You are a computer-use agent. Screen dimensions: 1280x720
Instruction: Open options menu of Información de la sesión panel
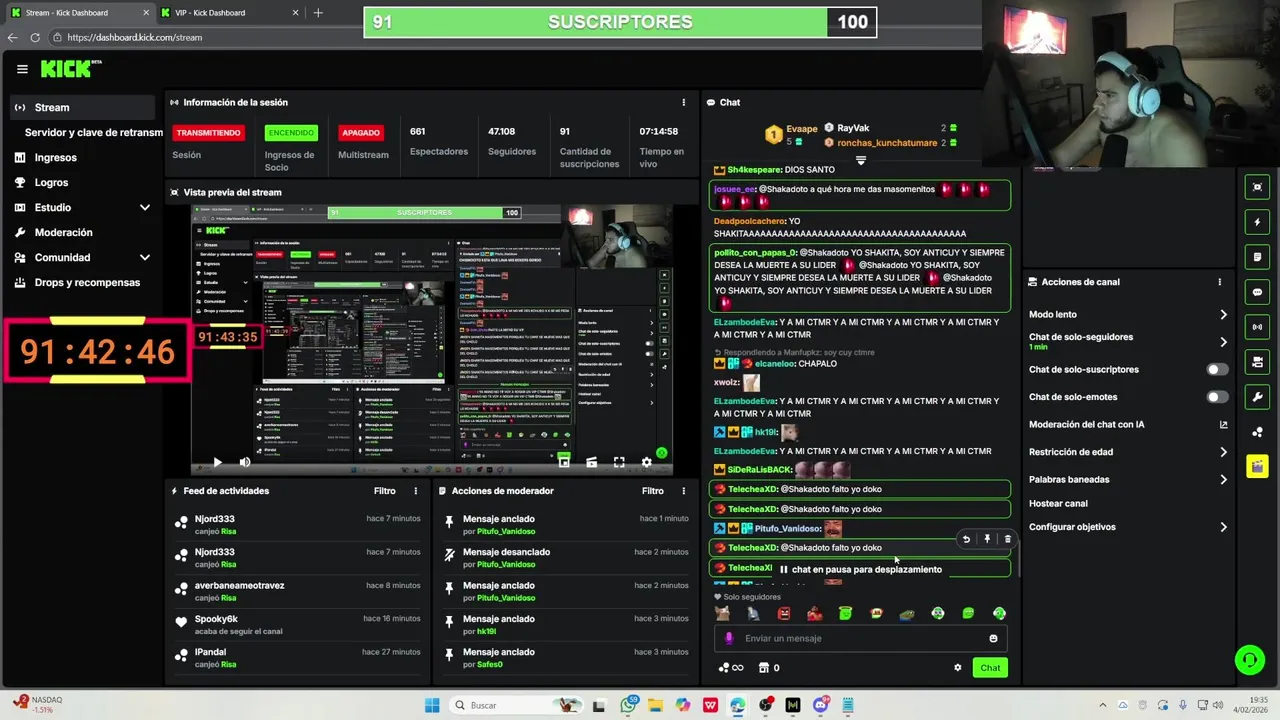(x=684, y=102)
